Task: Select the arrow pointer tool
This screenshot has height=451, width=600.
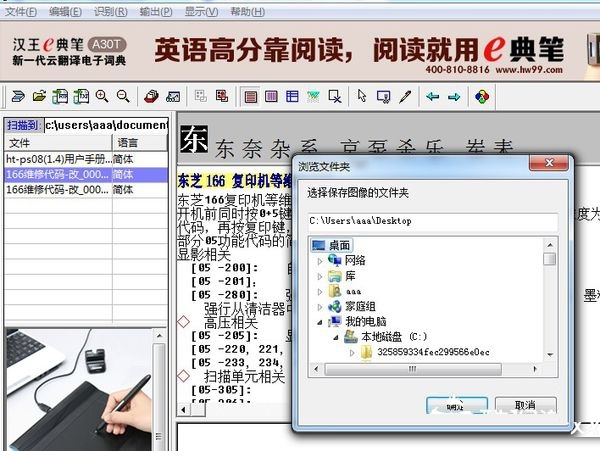Action: [362, 96]
